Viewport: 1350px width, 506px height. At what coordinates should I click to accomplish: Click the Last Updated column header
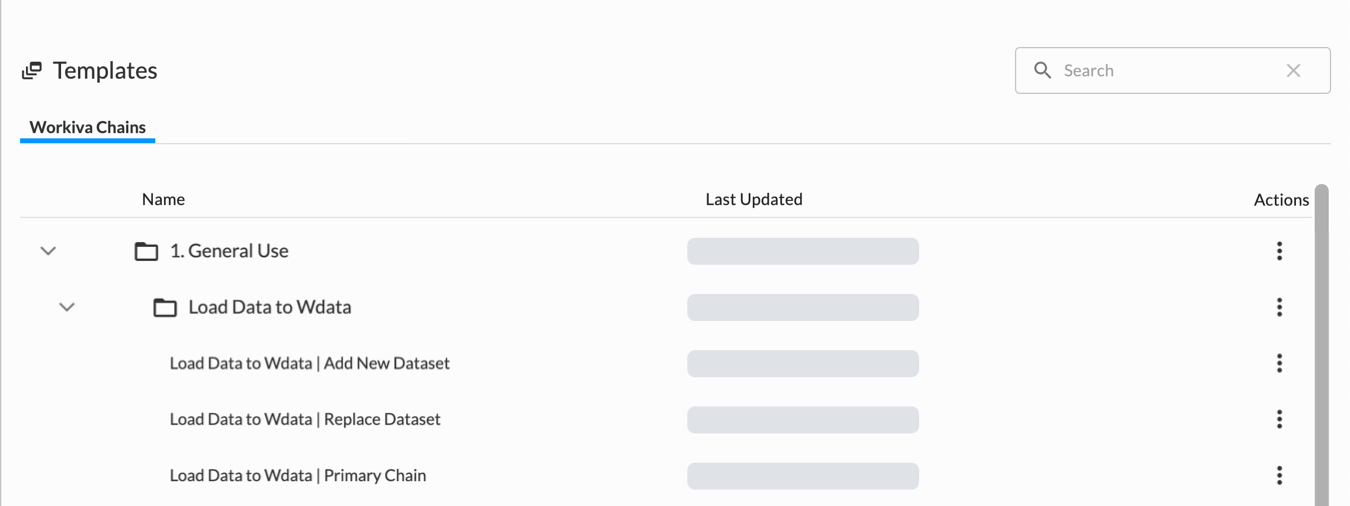tap(754, 199)
